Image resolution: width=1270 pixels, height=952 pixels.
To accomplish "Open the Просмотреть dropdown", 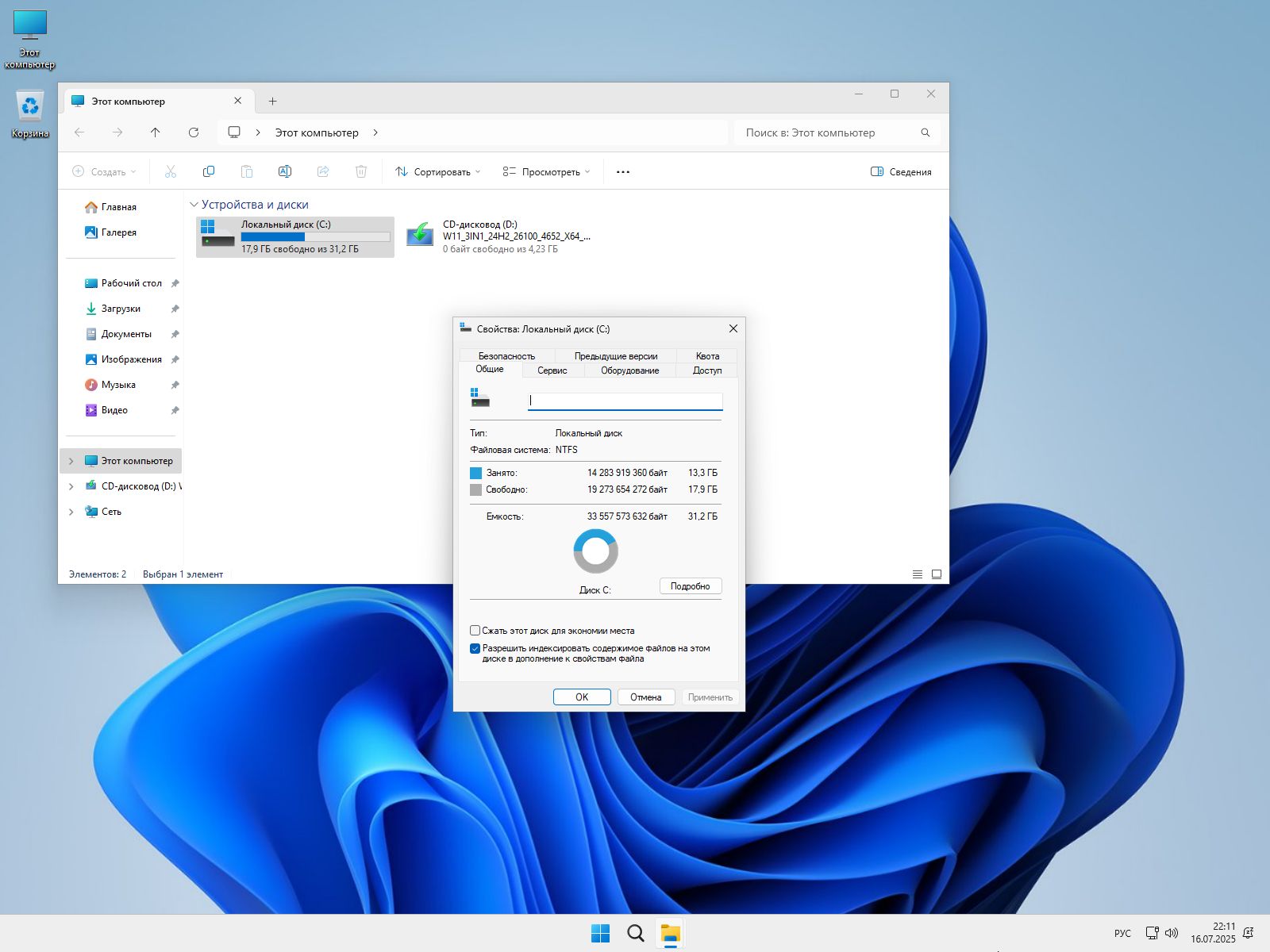I will pyautogui.click(x=547, y=171).
